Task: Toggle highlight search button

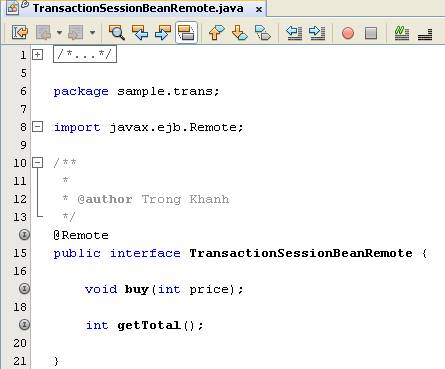Action: [x=186, y=33]
